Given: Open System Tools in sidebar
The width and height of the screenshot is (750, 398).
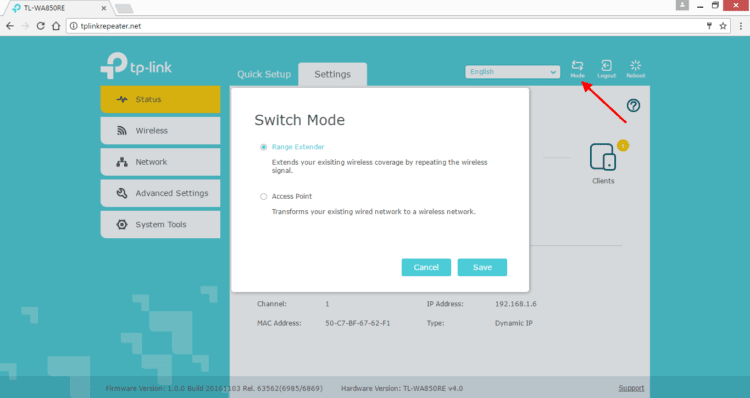Looking at the screenshot, I should [160, 224].
